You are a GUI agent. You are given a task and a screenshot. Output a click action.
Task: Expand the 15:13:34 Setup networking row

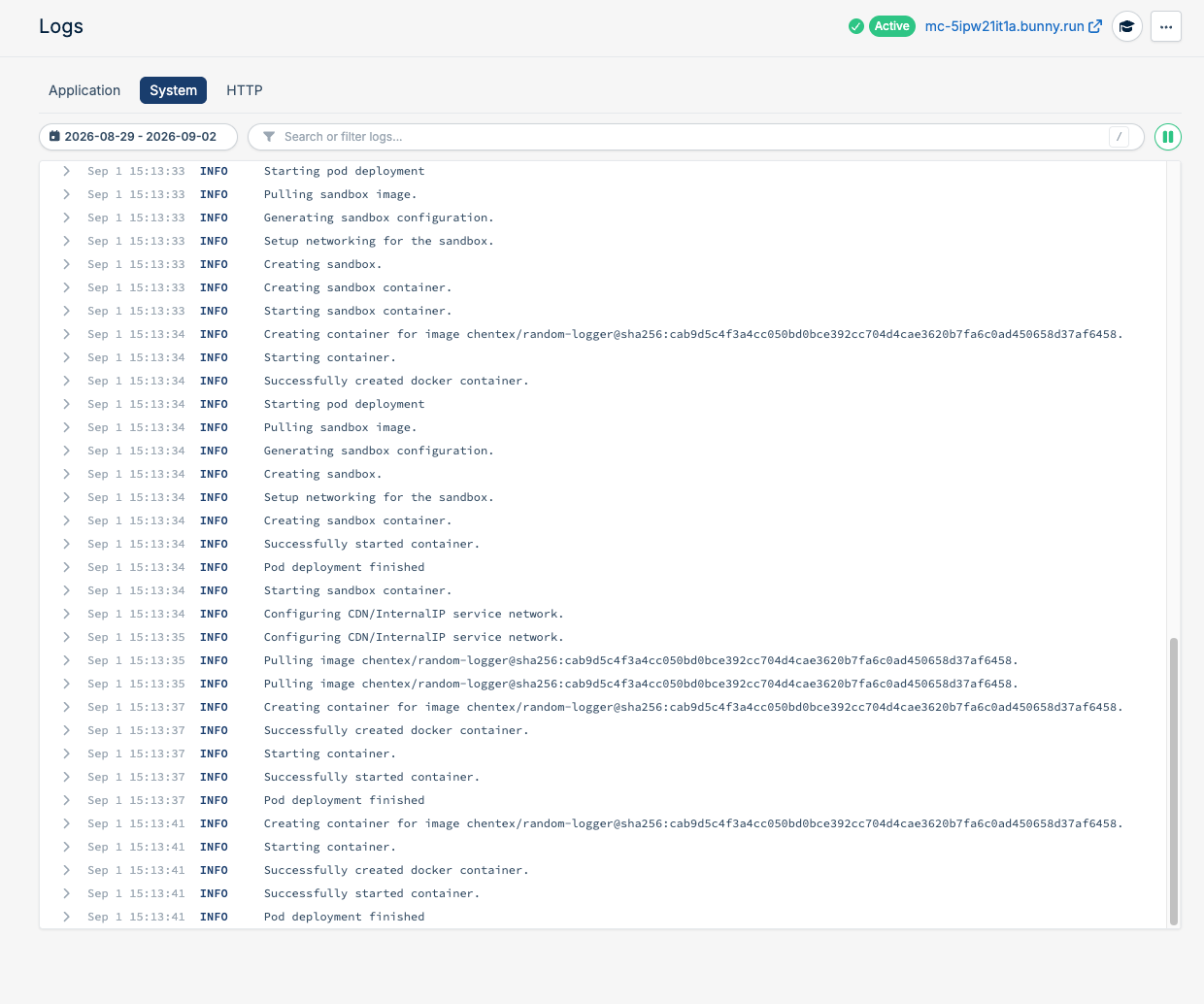66,497
